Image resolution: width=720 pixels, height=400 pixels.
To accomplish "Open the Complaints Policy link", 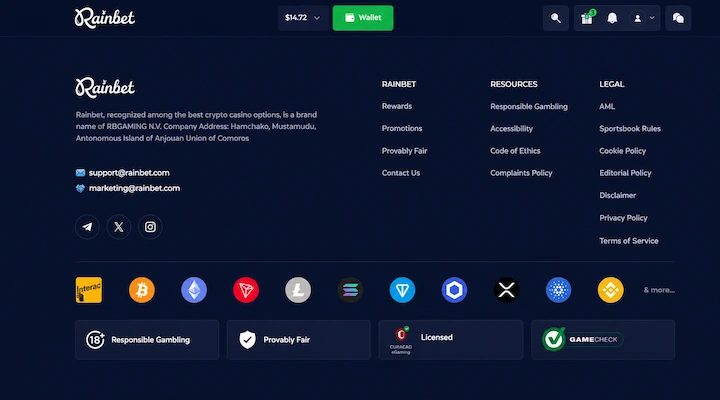I will (x=521, y=173).
